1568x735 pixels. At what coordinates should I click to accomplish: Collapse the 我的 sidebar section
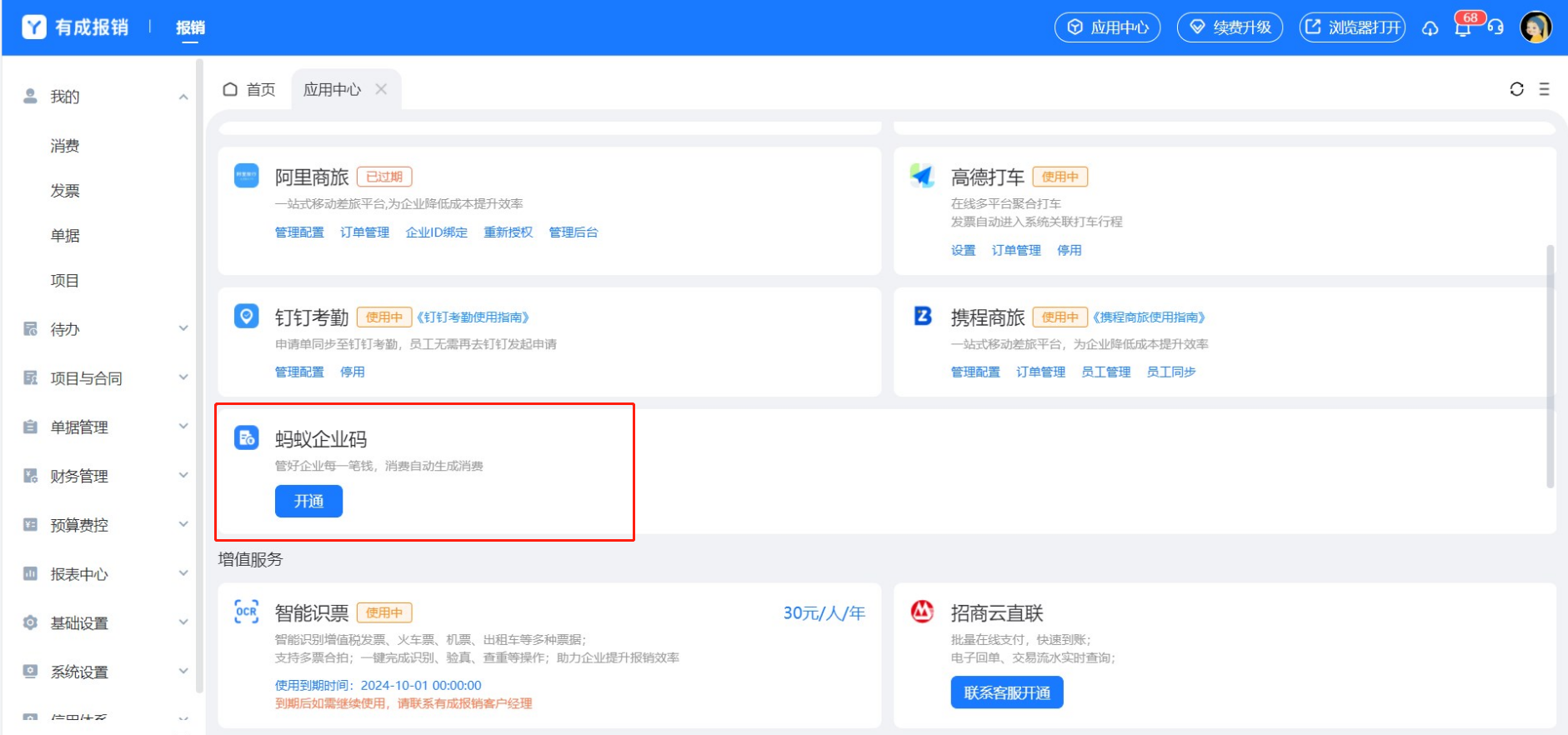pyautogui.click(x=183, y=97)
